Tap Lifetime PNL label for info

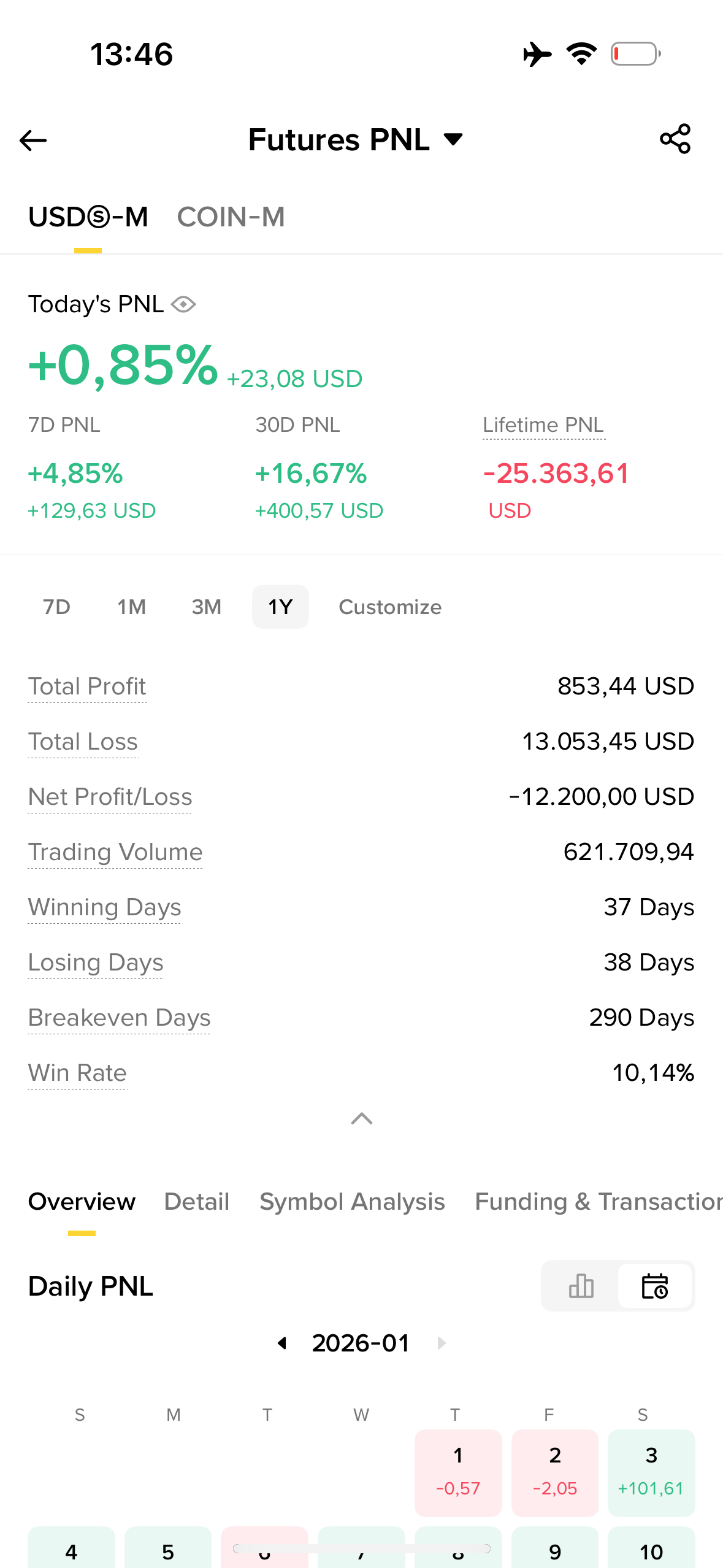(x=543, y=425)
